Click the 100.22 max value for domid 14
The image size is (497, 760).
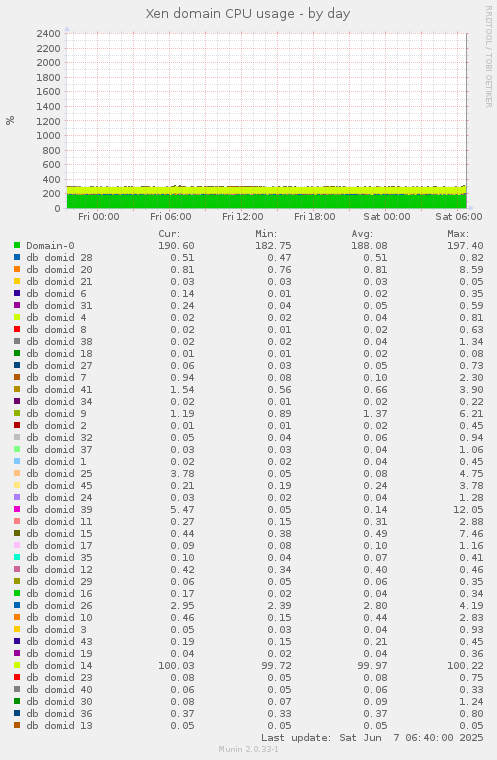tap(465, 666)
